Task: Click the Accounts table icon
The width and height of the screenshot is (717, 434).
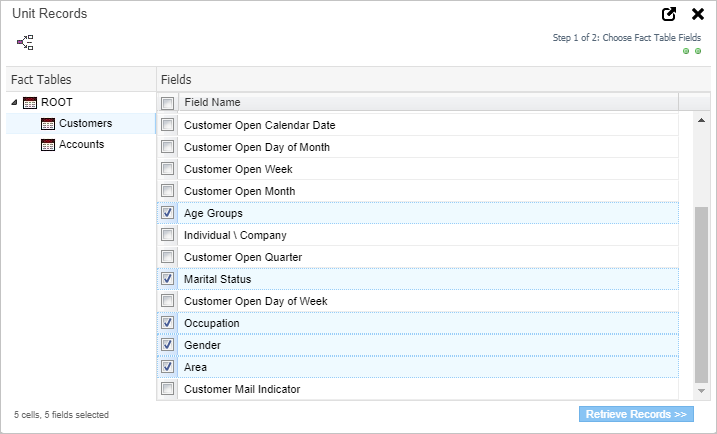Action: point(48,145)
